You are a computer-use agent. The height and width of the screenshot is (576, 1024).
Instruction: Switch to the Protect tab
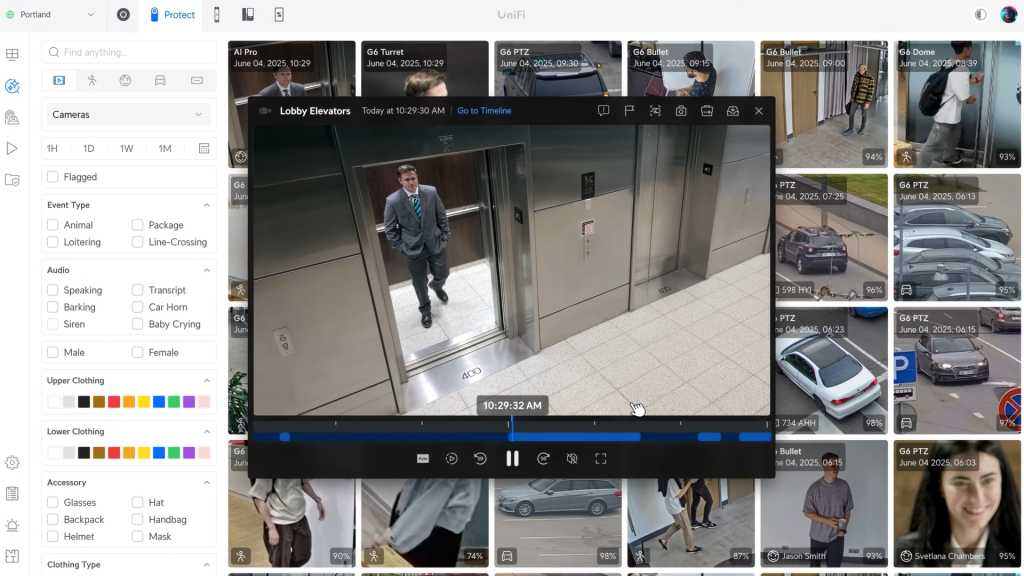(170, 15)
